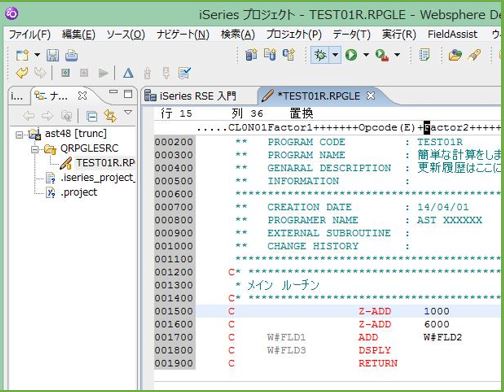The width and height of the screenshot is (504, 392).
Task: Click the grayed forward arrow icon
Action: [40, 73]
